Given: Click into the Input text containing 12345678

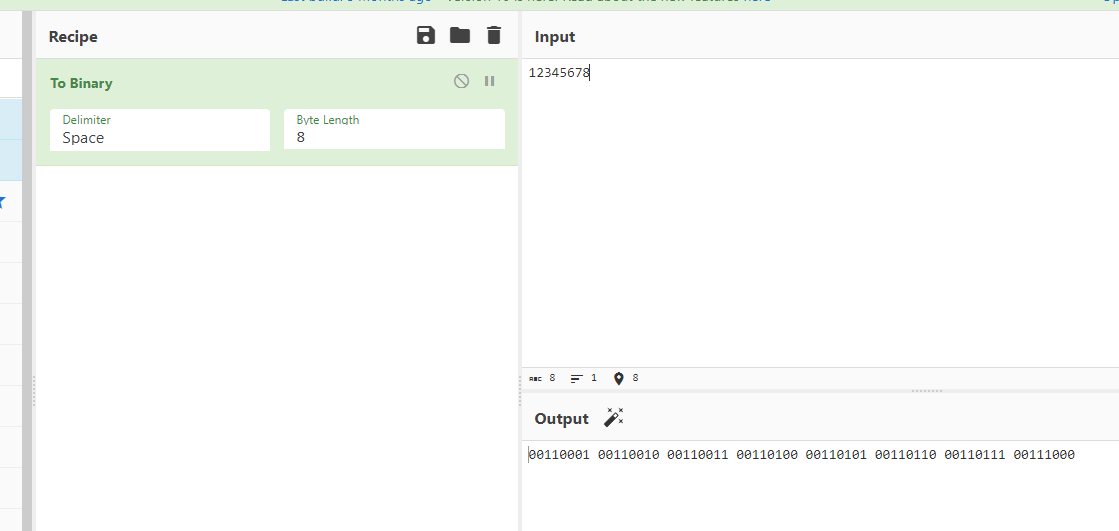Looking at the screenshot, I should pyautogui.click(x=559, y=73).
